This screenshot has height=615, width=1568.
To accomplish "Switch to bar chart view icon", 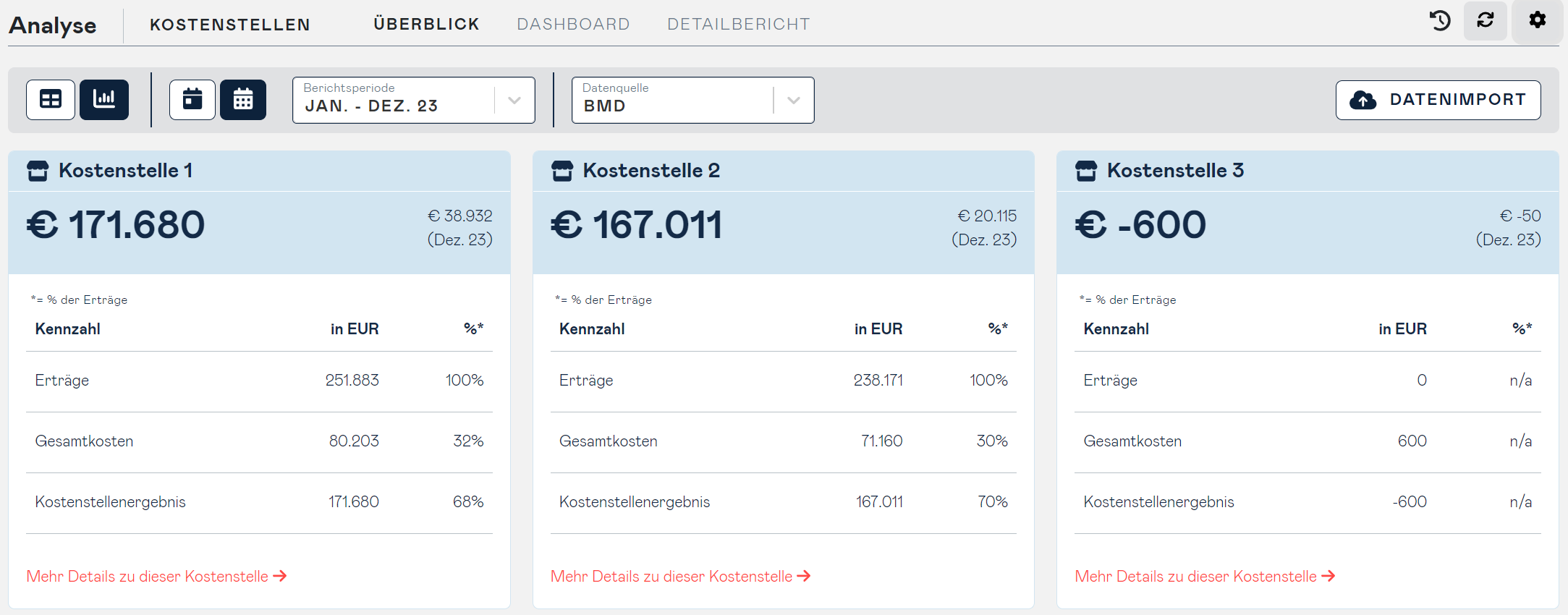I will 104,99.
